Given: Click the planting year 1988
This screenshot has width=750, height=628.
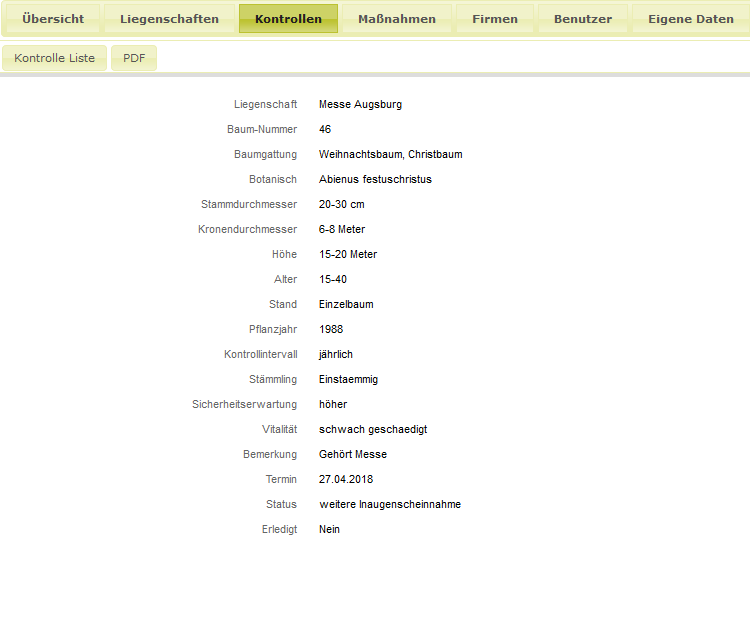Looking at the screenshot, I should tap(331, 329).
